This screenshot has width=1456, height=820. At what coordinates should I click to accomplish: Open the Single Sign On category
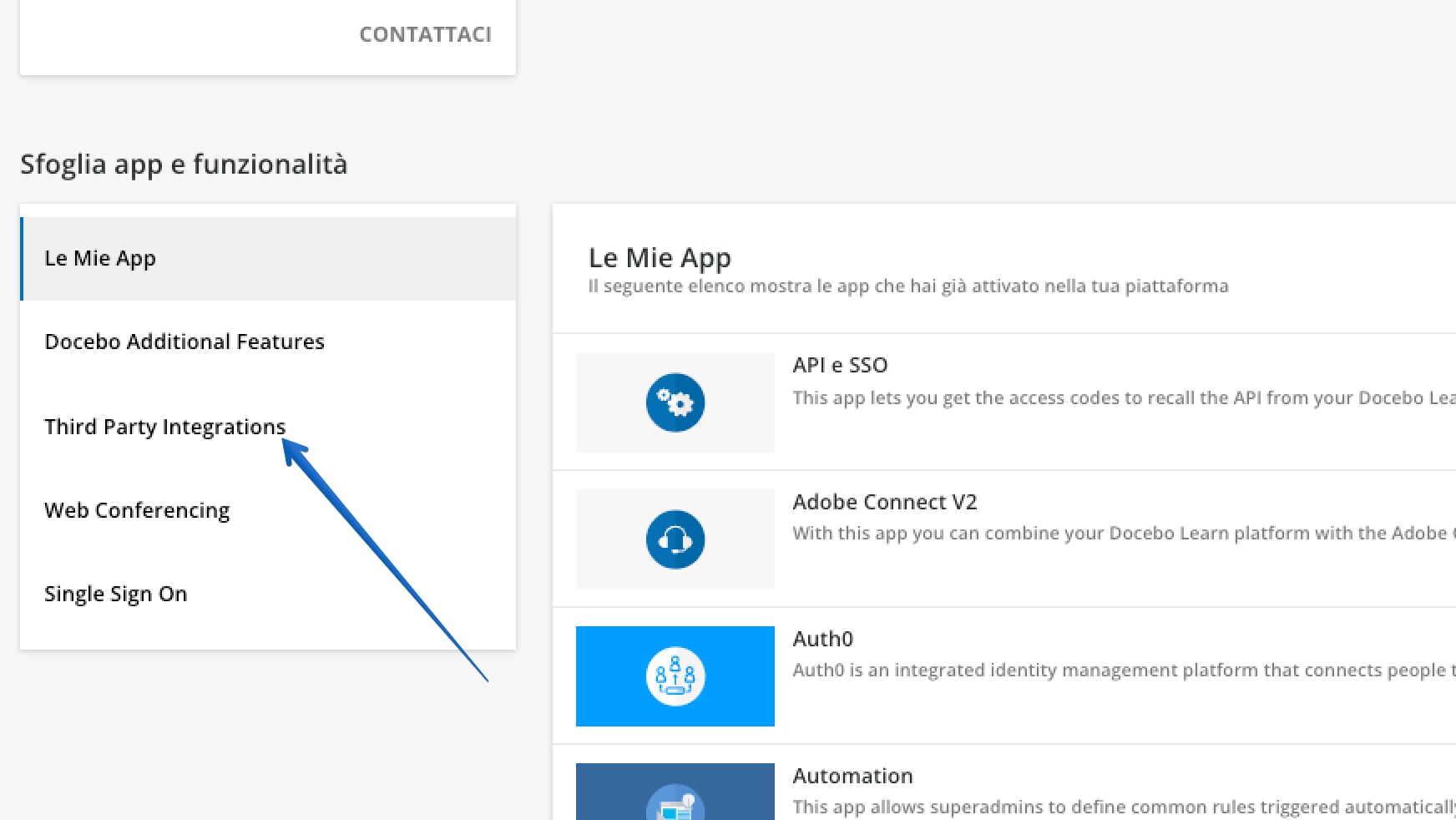pyautogui.click(x=115, y=594)
